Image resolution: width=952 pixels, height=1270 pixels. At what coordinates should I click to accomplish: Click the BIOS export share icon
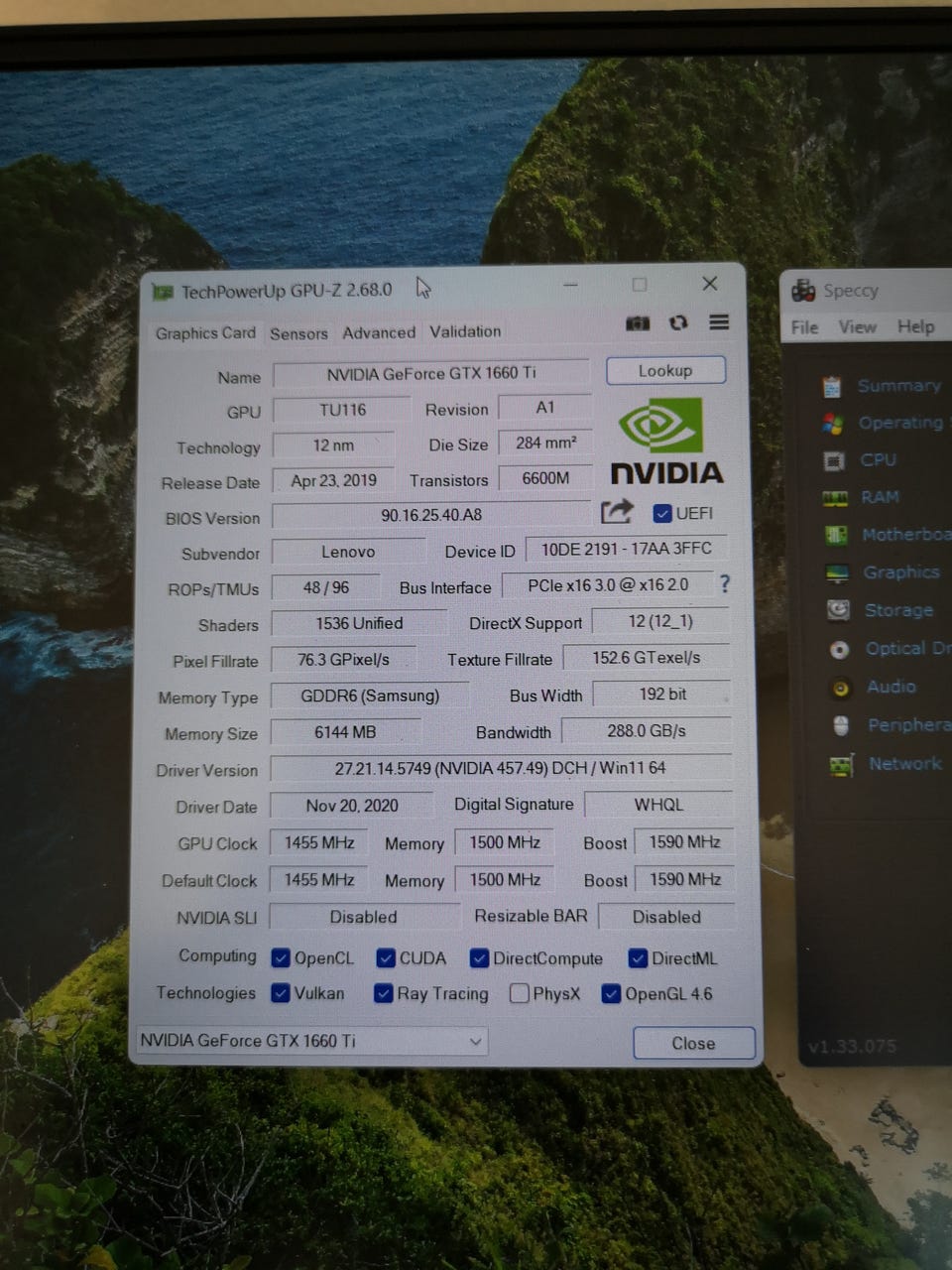(616, 512)
